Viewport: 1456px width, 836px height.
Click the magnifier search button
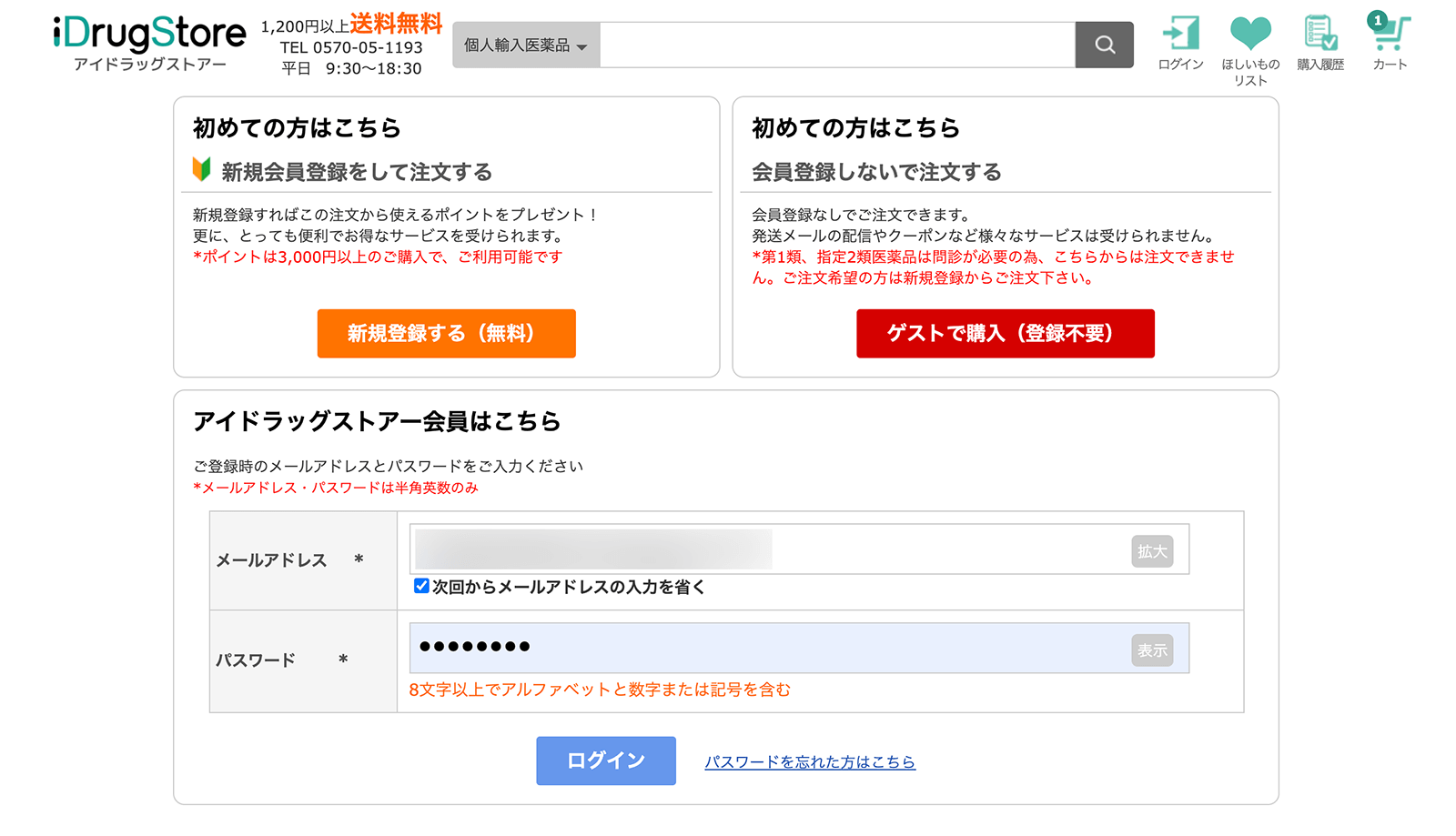coord(1105,45)
